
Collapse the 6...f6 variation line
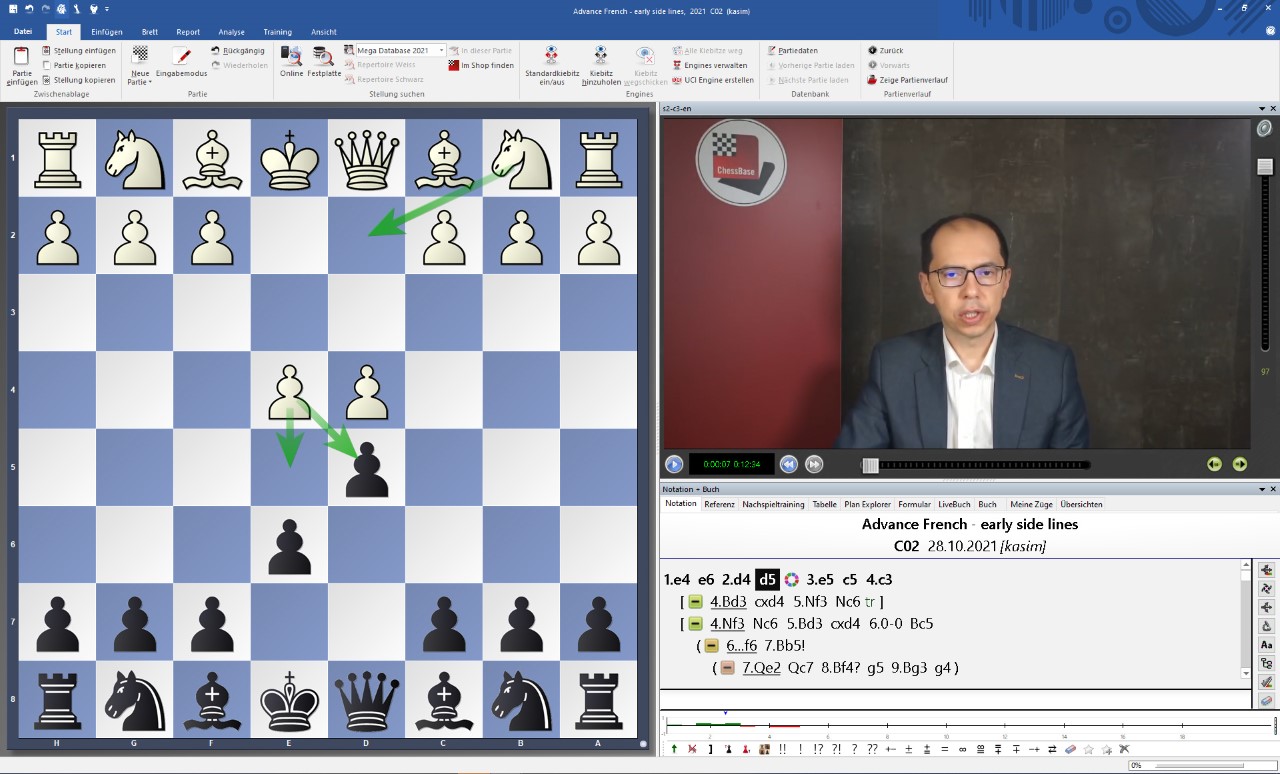tap(711, 646)
